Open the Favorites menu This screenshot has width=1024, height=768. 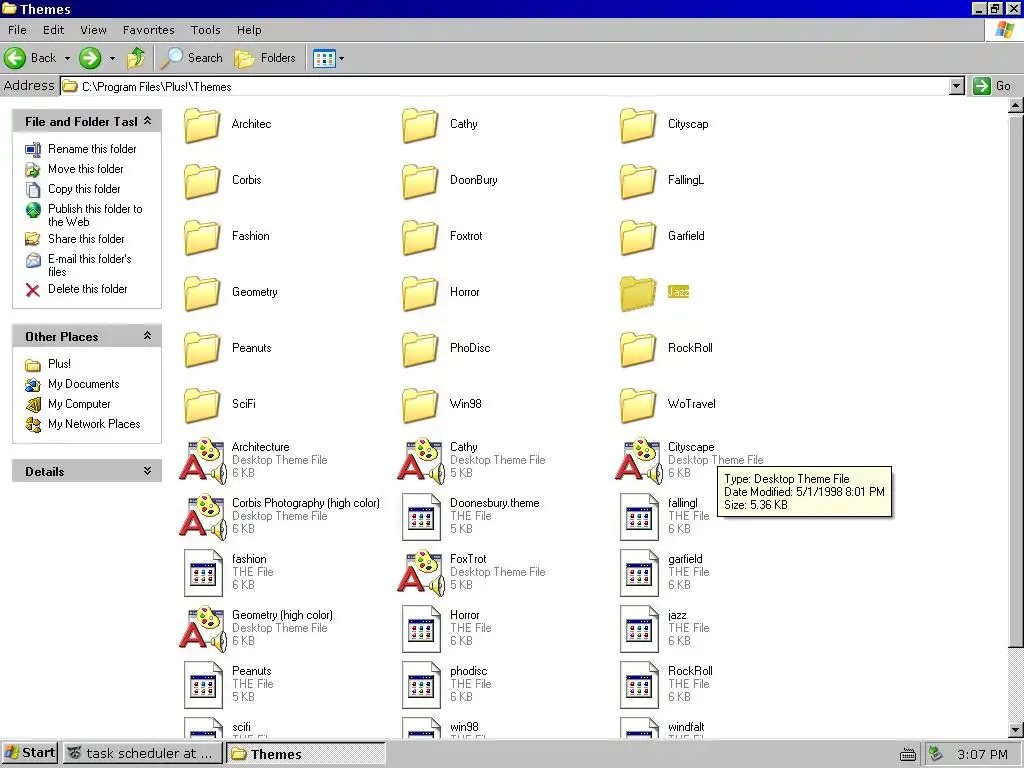tap(148, 30)
